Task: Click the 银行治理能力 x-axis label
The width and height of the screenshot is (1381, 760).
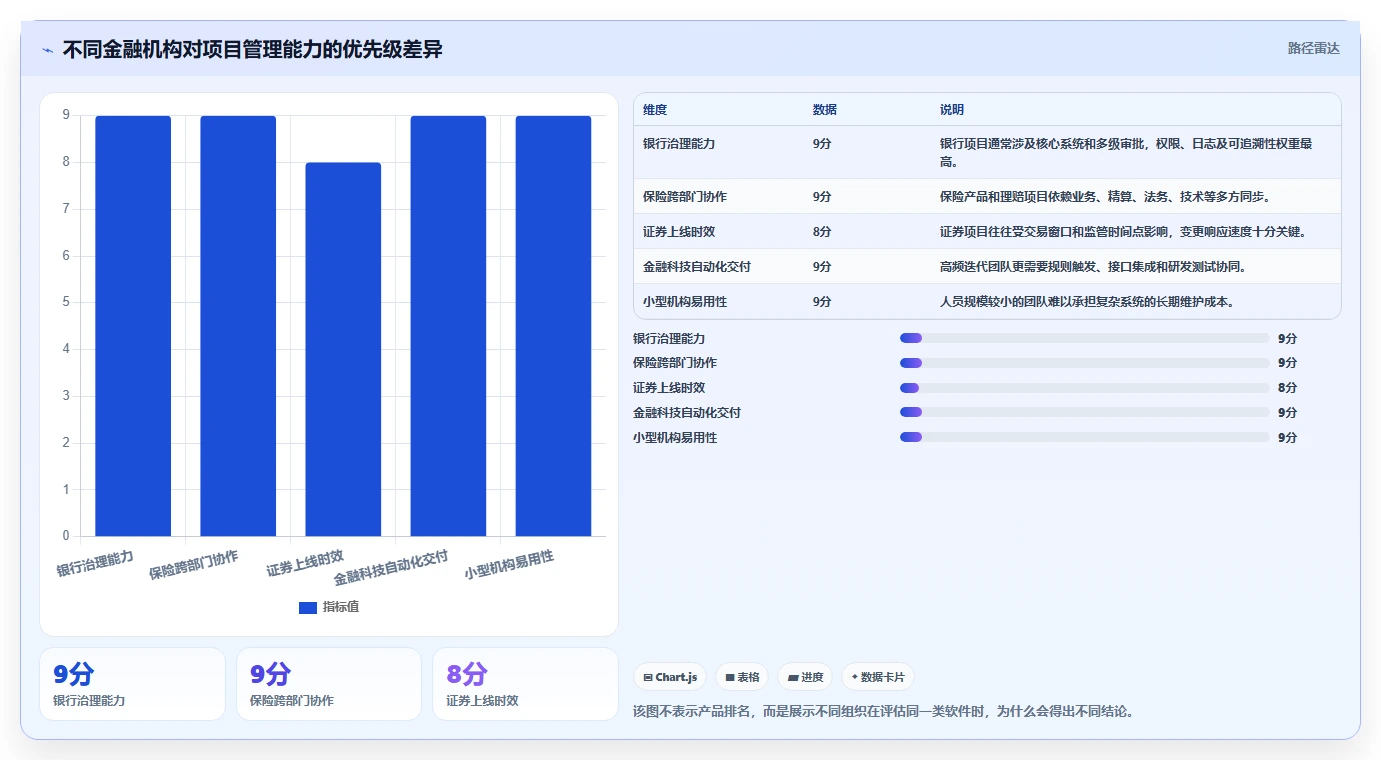Action: point(95,564)
